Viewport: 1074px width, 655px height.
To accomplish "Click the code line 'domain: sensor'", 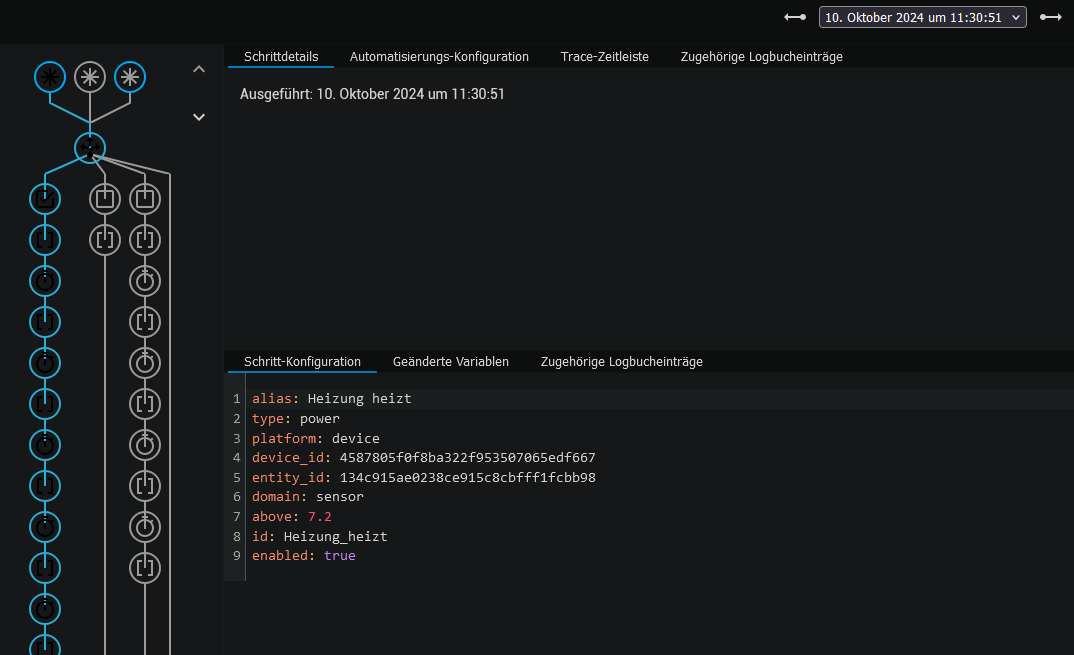I will (x=308, y=497).
